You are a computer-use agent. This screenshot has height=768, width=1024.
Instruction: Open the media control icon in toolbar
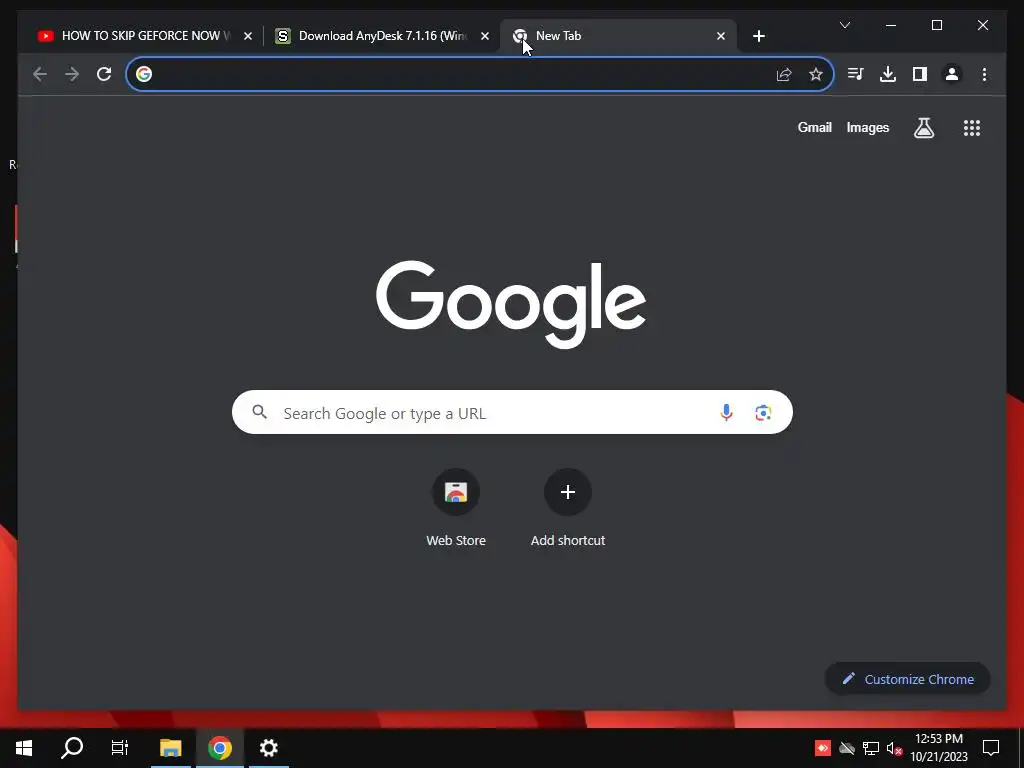pyautogui.click(x=856, y=74)
